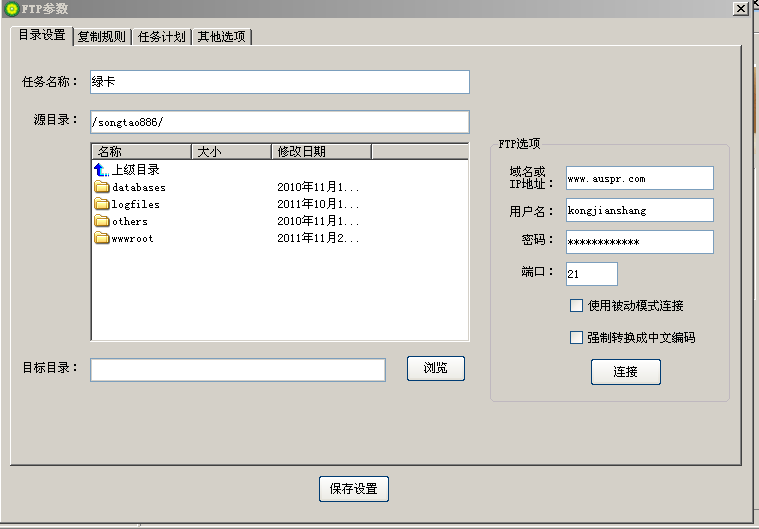The image size is (759, 529).
Task: Click the green app icon in title bar
Action: click(x=11, y=9)
